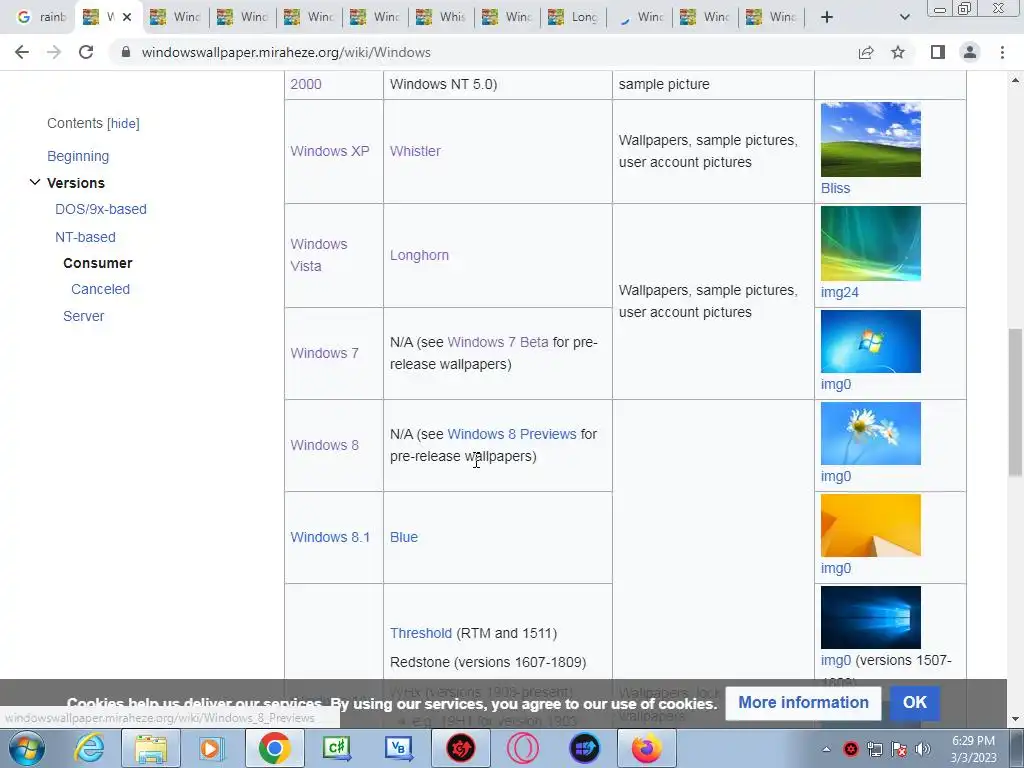
Task: Jump to Consumer section
Action: pyautogui.click(x=97, y=263)
